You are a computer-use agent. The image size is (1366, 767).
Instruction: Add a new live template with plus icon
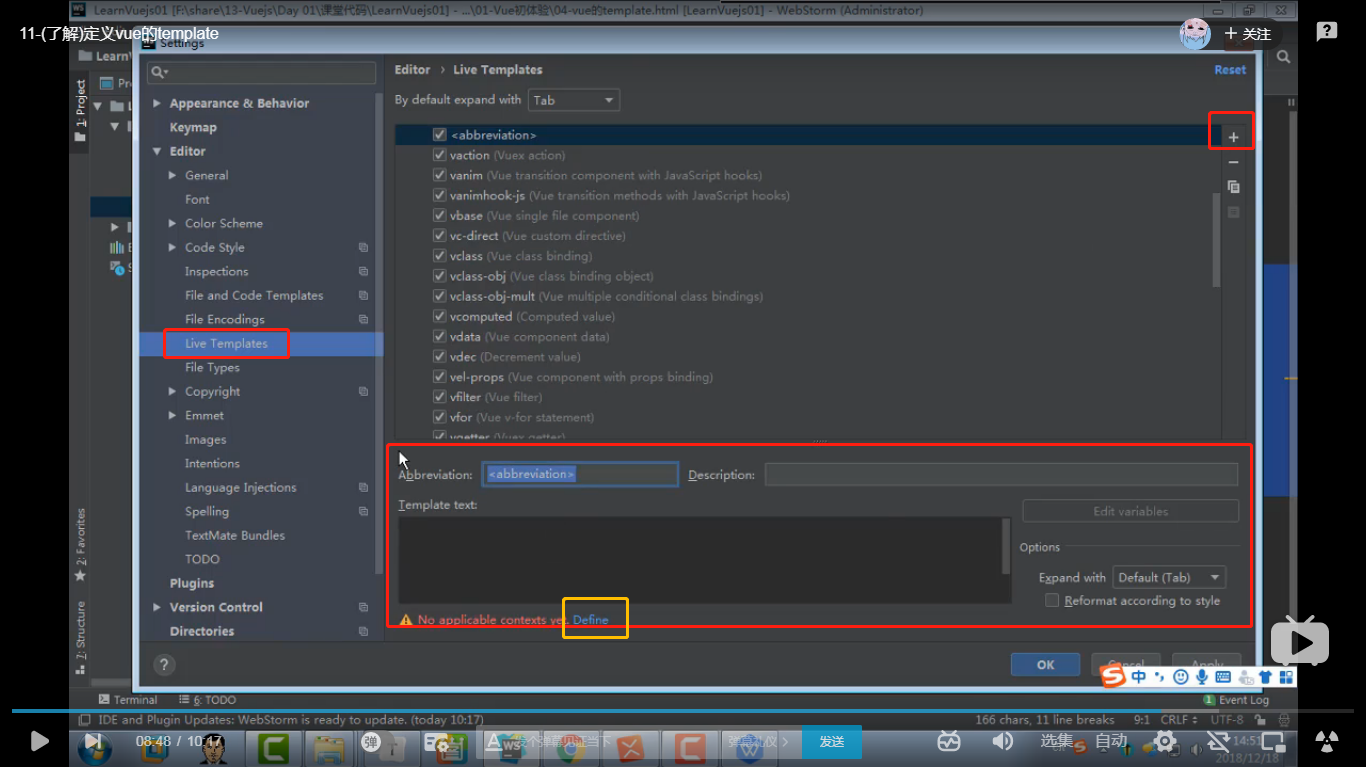1233,137
